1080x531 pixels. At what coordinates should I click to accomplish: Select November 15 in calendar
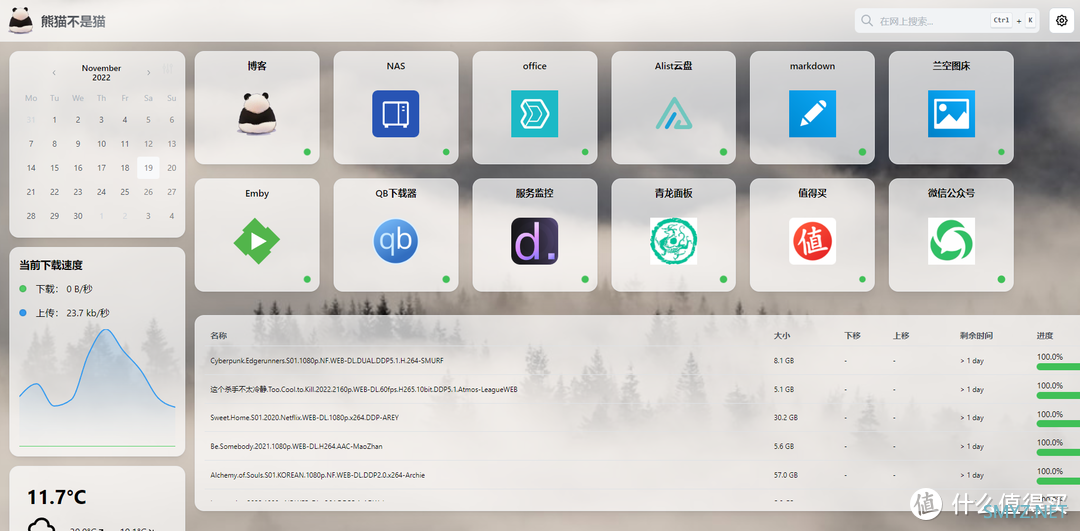coord(54,168)
